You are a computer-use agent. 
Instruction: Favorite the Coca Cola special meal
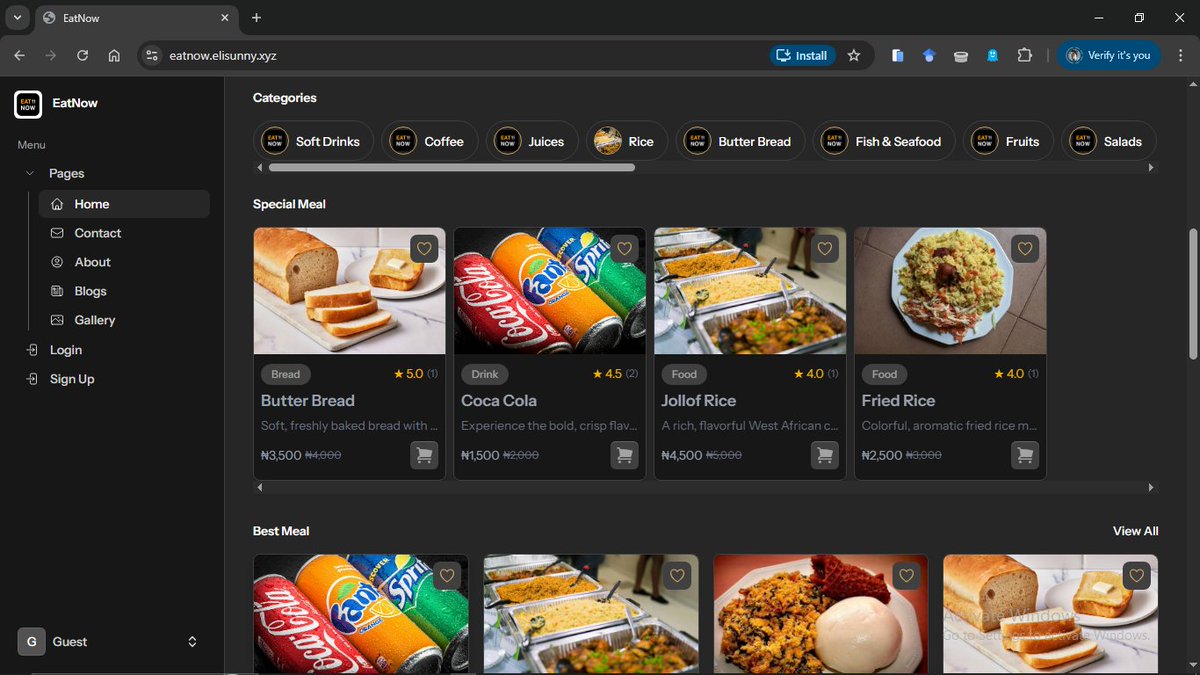[624, 249]
